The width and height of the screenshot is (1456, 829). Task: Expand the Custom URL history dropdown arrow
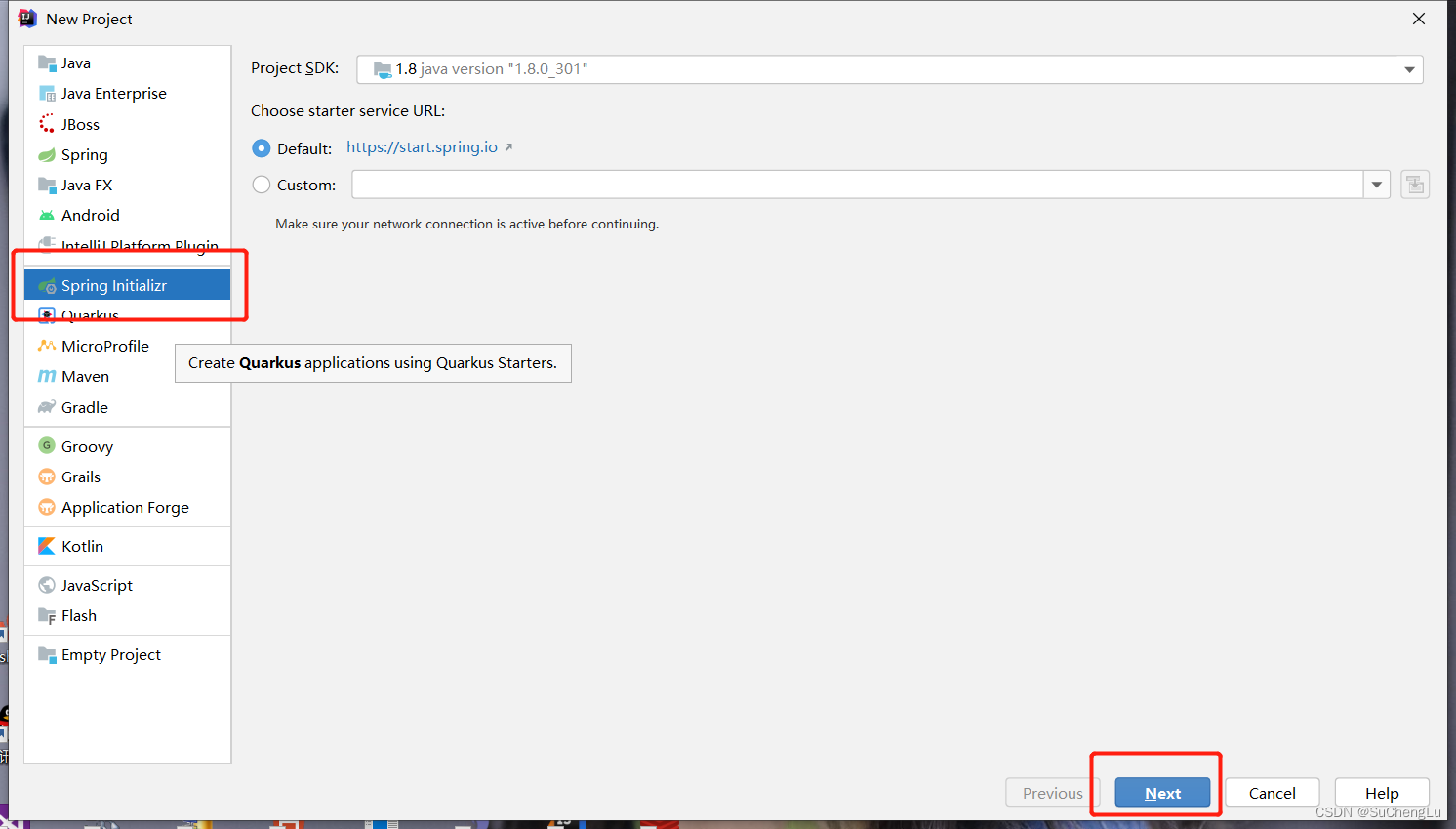click(x=1377, y=185)
